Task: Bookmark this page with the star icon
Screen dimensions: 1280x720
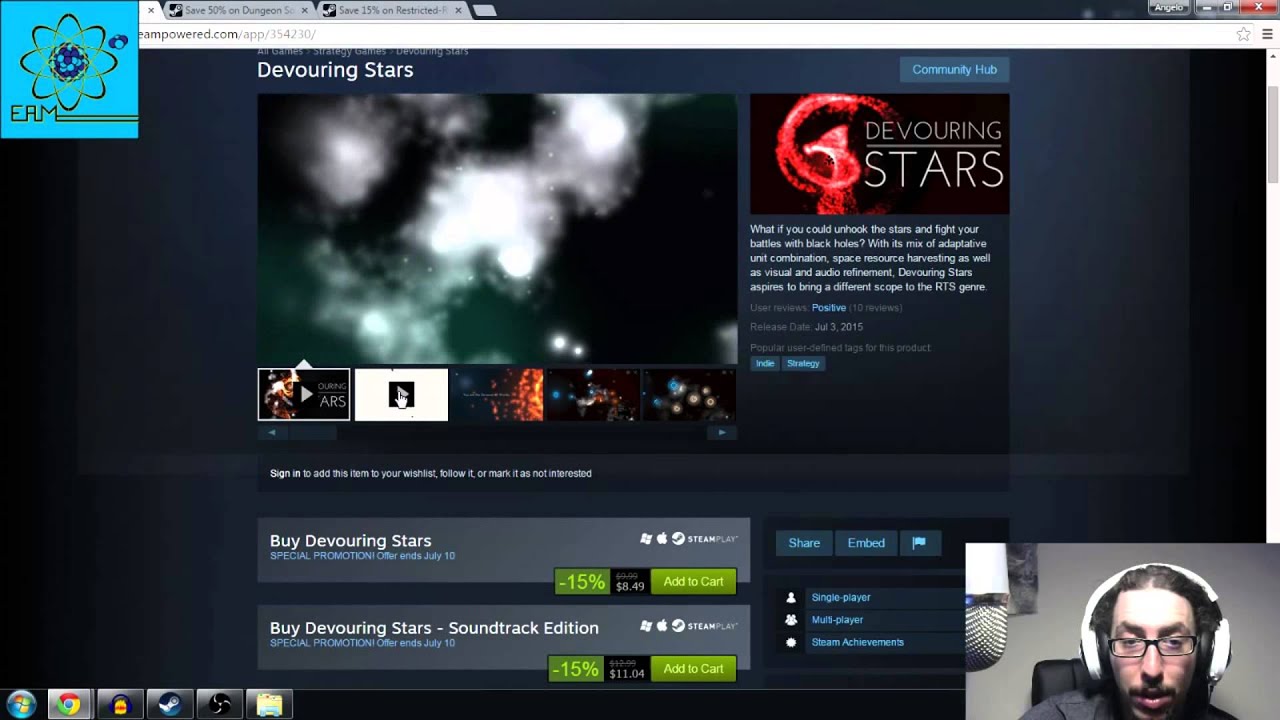Action: point(1243,34)
